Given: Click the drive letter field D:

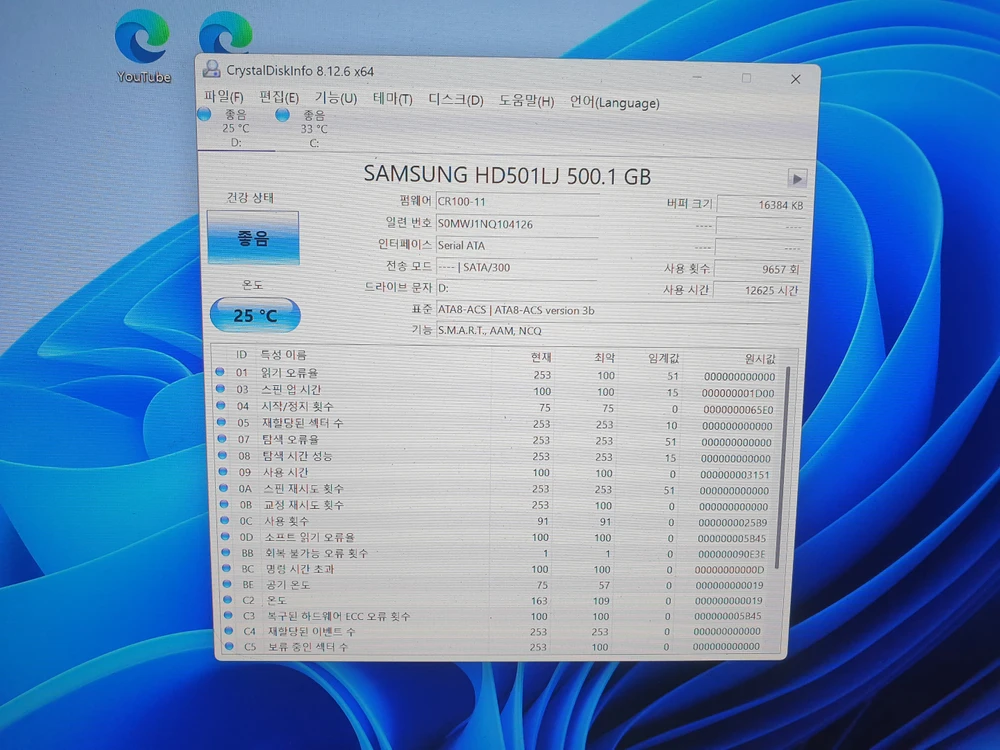Looking at the screenshot, I should point(516,288).
